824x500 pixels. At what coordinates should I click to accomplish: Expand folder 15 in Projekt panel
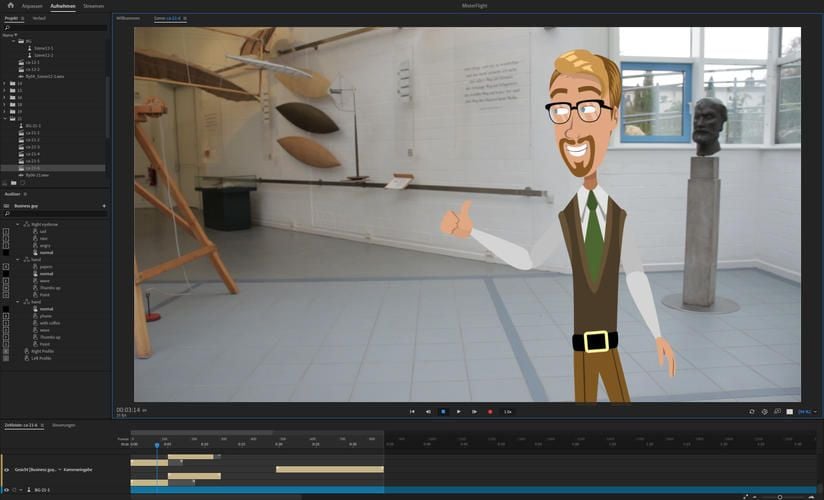(x=5, y=90)
